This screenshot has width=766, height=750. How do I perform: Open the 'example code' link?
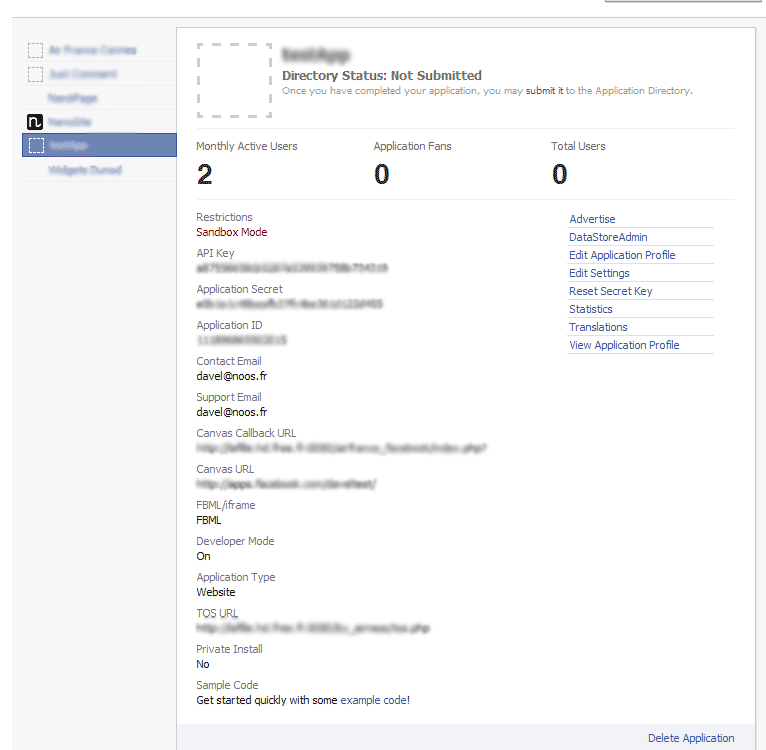[374, 700]
